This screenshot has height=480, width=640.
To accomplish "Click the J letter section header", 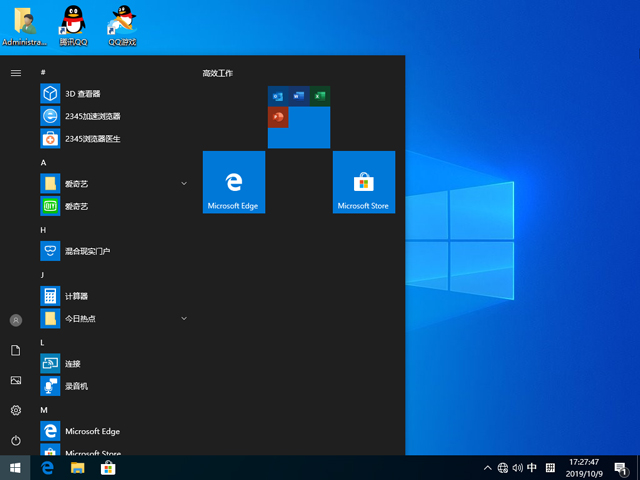I will (x=42, y=275).
